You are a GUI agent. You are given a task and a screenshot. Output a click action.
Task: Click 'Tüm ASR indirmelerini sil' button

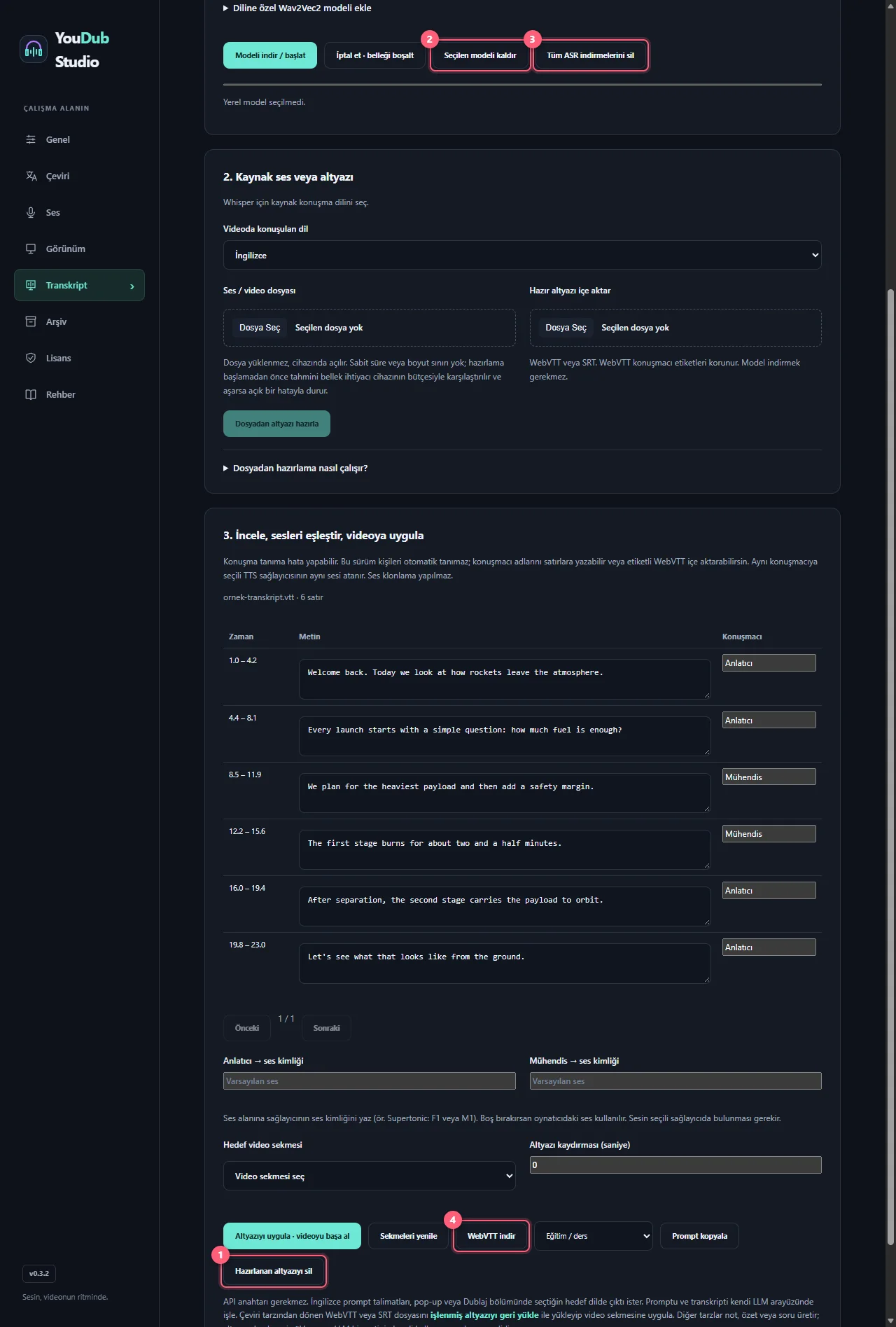(x=591, y=55)
